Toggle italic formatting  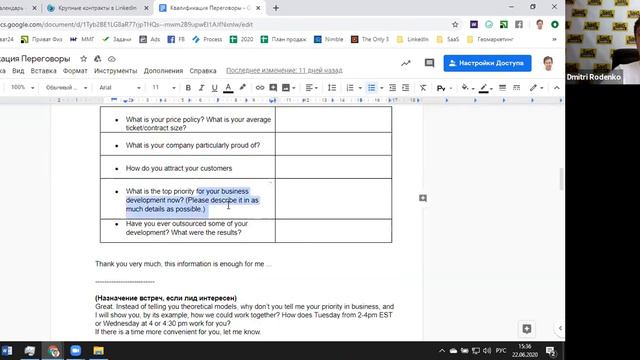tap(201, 88)
